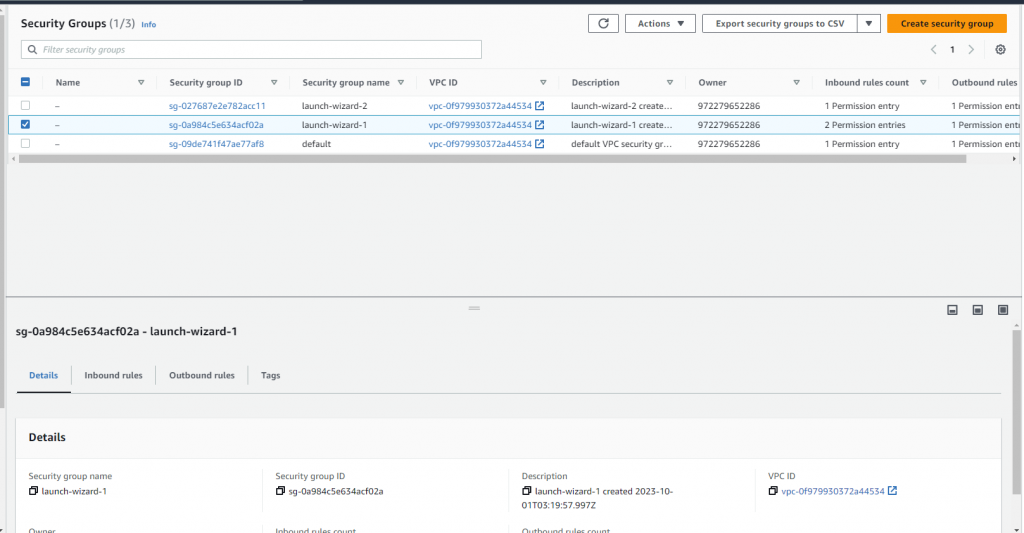The height and width of the screenshot is (533, 1024).
Task: Copy the description in Details
Action: [x=526, y=491]
